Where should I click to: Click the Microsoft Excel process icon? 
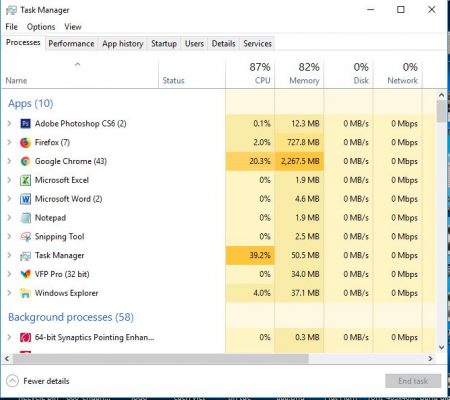pyautogui.click(x=25, y=180)
